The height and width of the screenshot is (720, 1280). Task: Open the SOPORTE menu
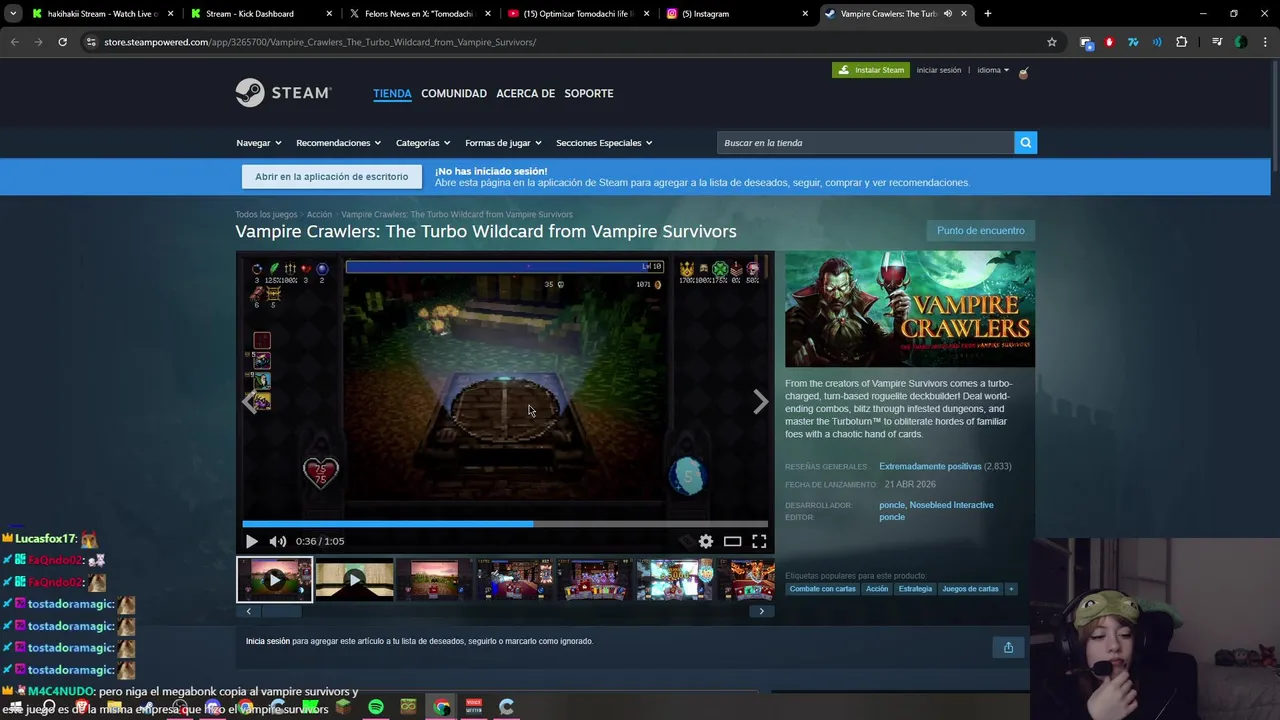pyautogui.click(x=589, y=93)
